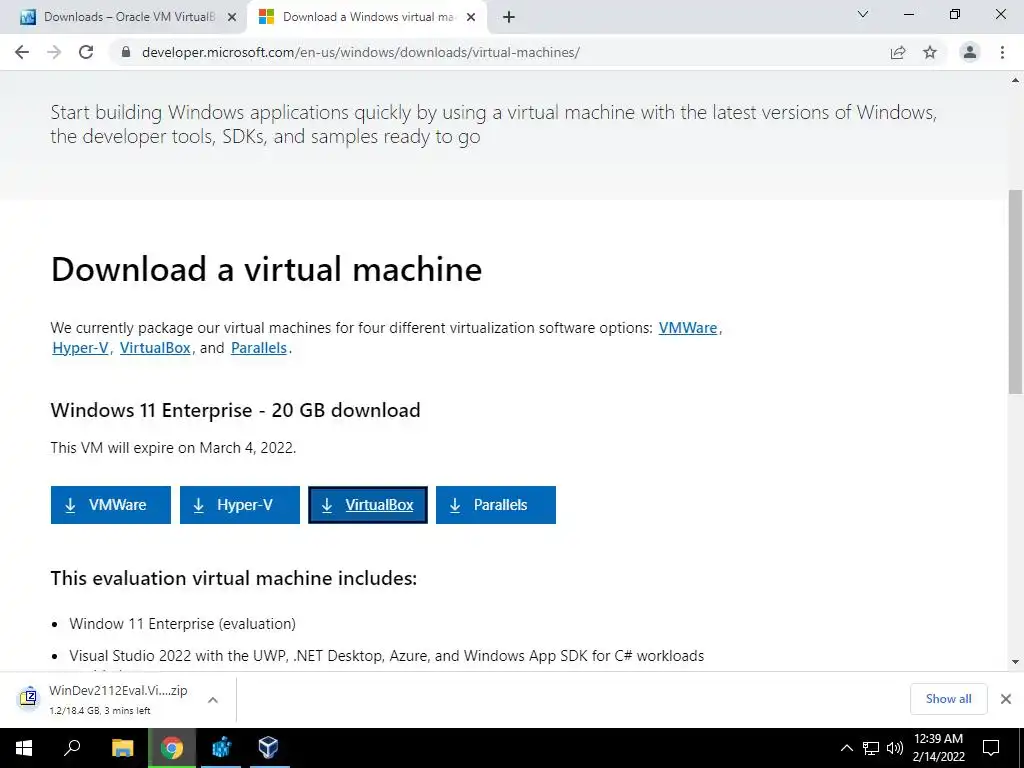Download the Hyper-V virtual machine button
Image resolution: width=1024 pixels, height=768 pixels.
coord(240,505)
